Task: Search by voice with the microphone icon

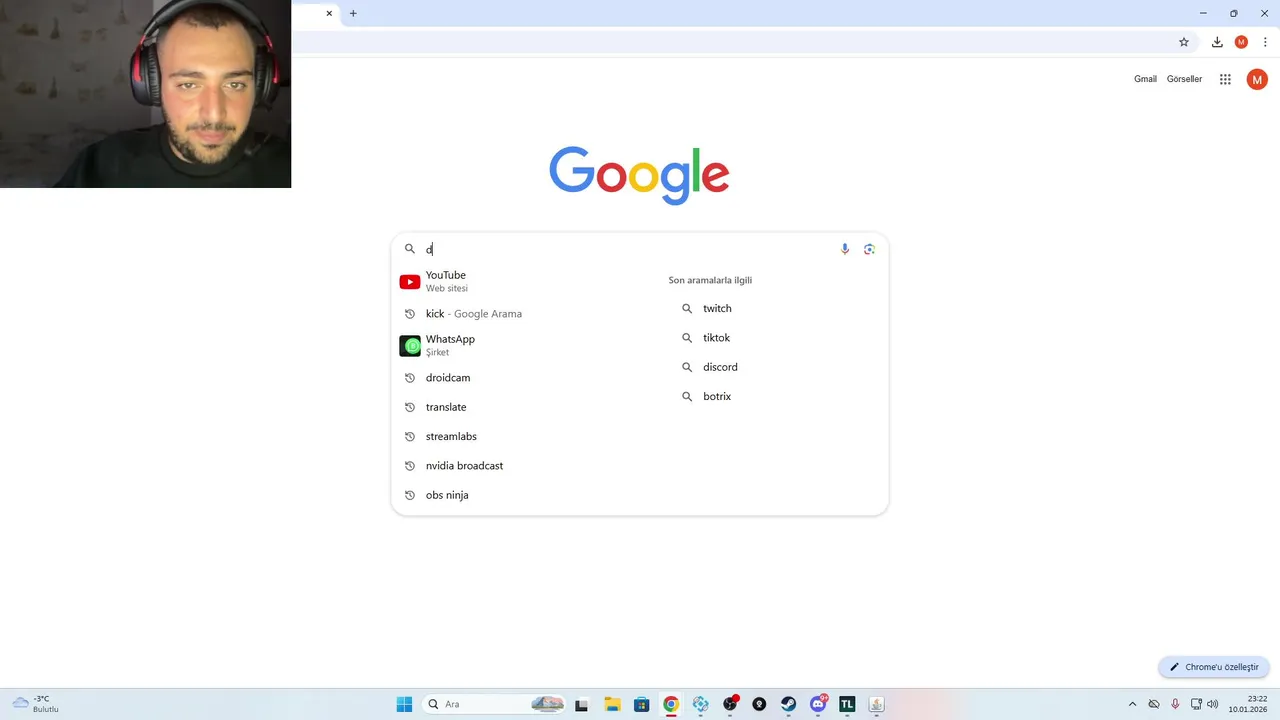Action: point(845,249)
